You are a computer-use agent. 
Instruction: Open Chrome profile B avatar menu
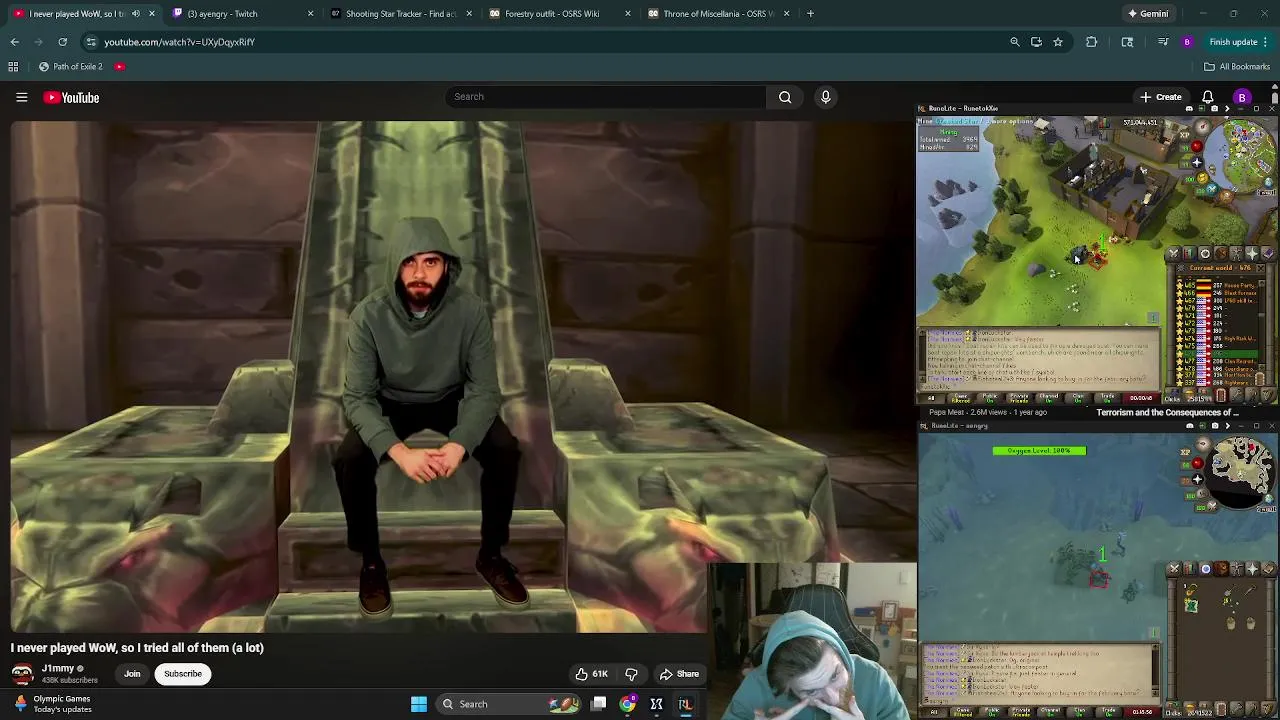[x=1187, y=42]
